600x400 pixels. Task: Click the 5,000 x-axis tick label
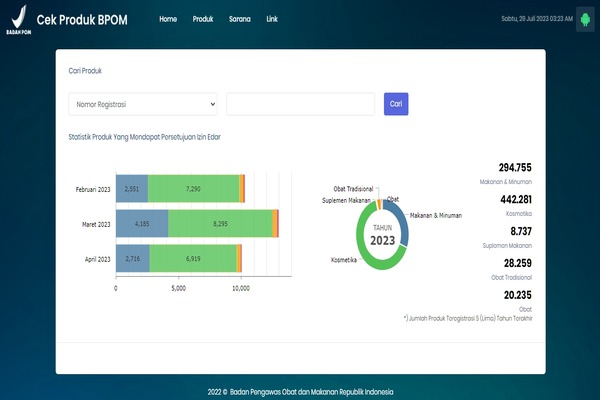[x=178, y=288]
